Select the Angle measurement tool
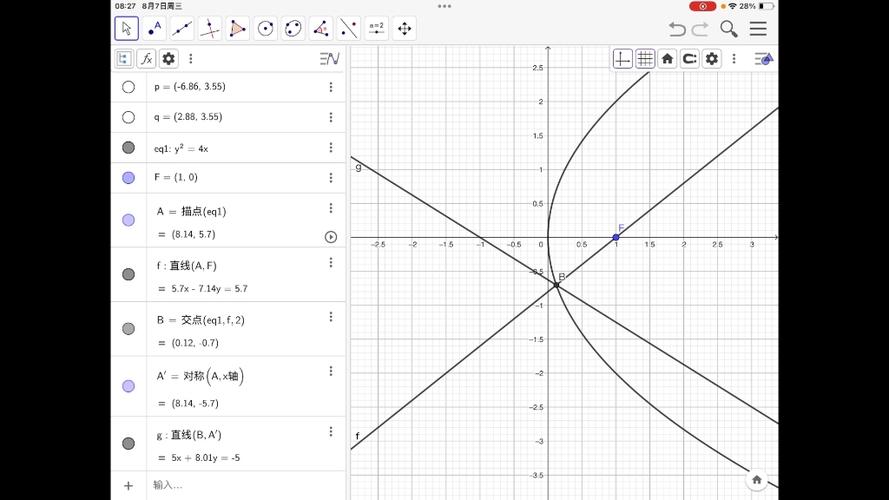 pos(321,28)
